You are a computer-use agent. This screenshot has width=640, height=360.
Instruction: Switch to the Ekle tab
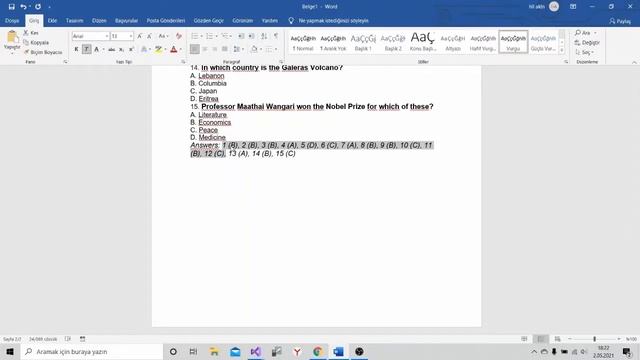[x=52, y=20]
